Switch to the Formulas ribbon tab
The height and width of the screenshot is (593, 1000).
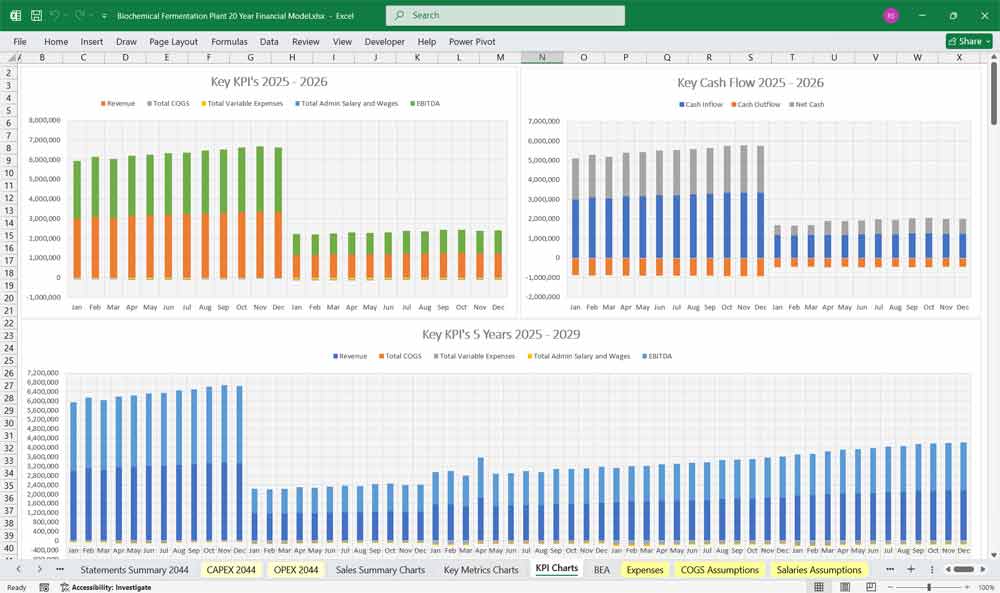[x=229, y=41]
